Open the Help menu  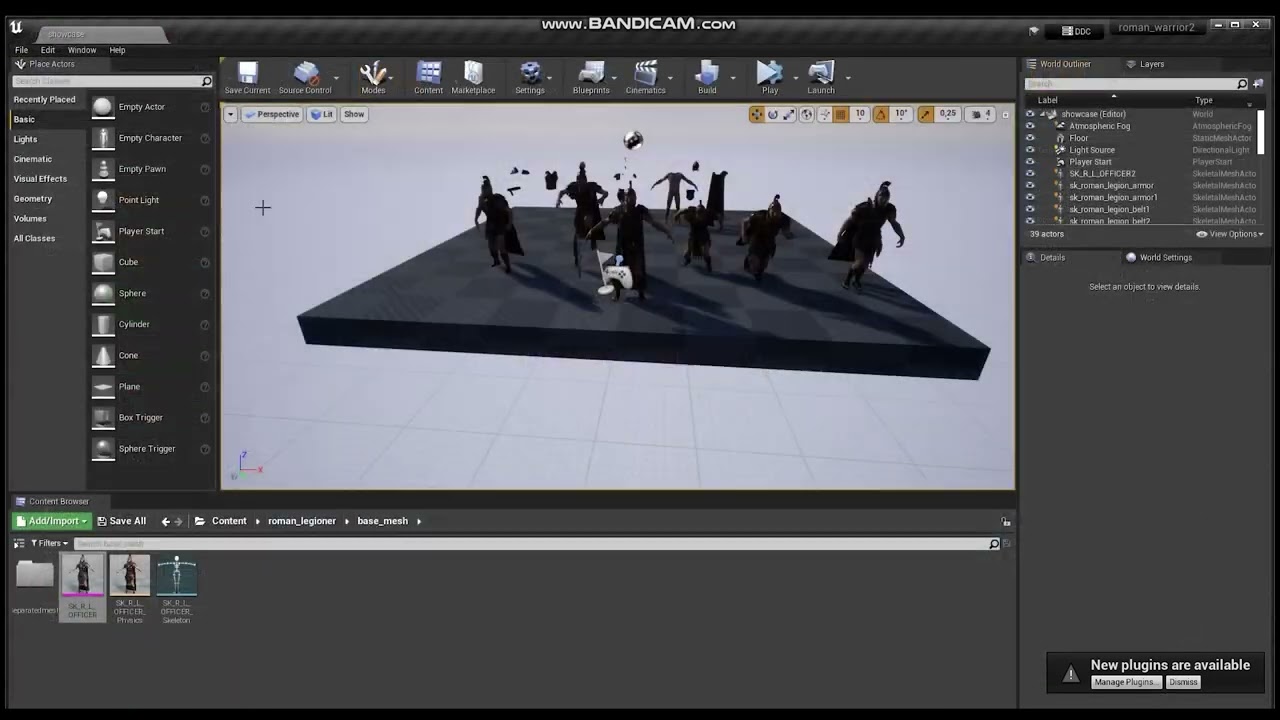[x=117, y=50]
